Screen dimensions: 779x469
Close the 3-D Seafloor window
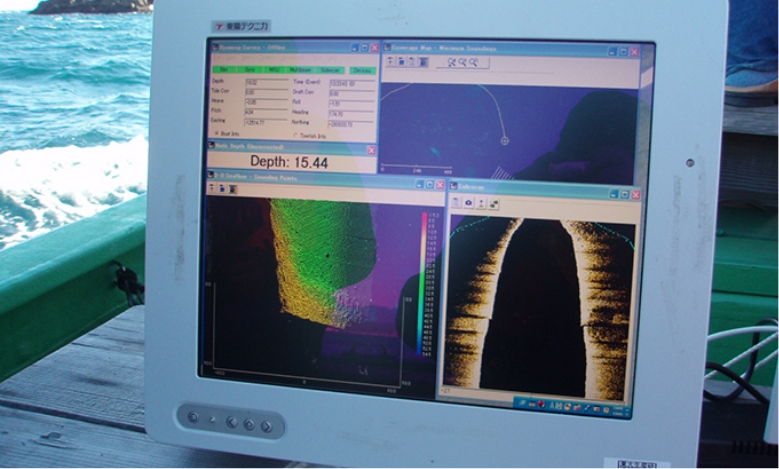click(440, 185)
